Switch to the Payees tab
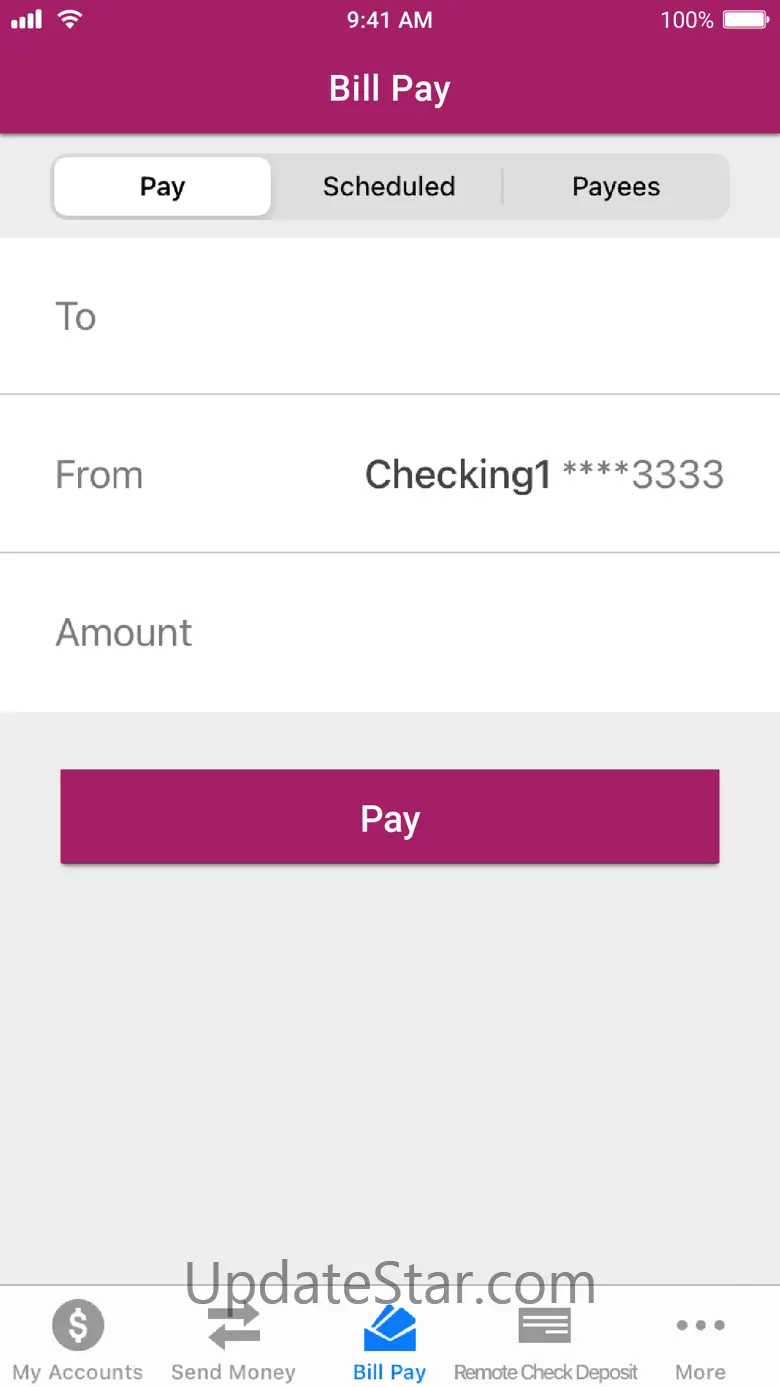This screenshot has height=1387, width=780. coord(616,187)
